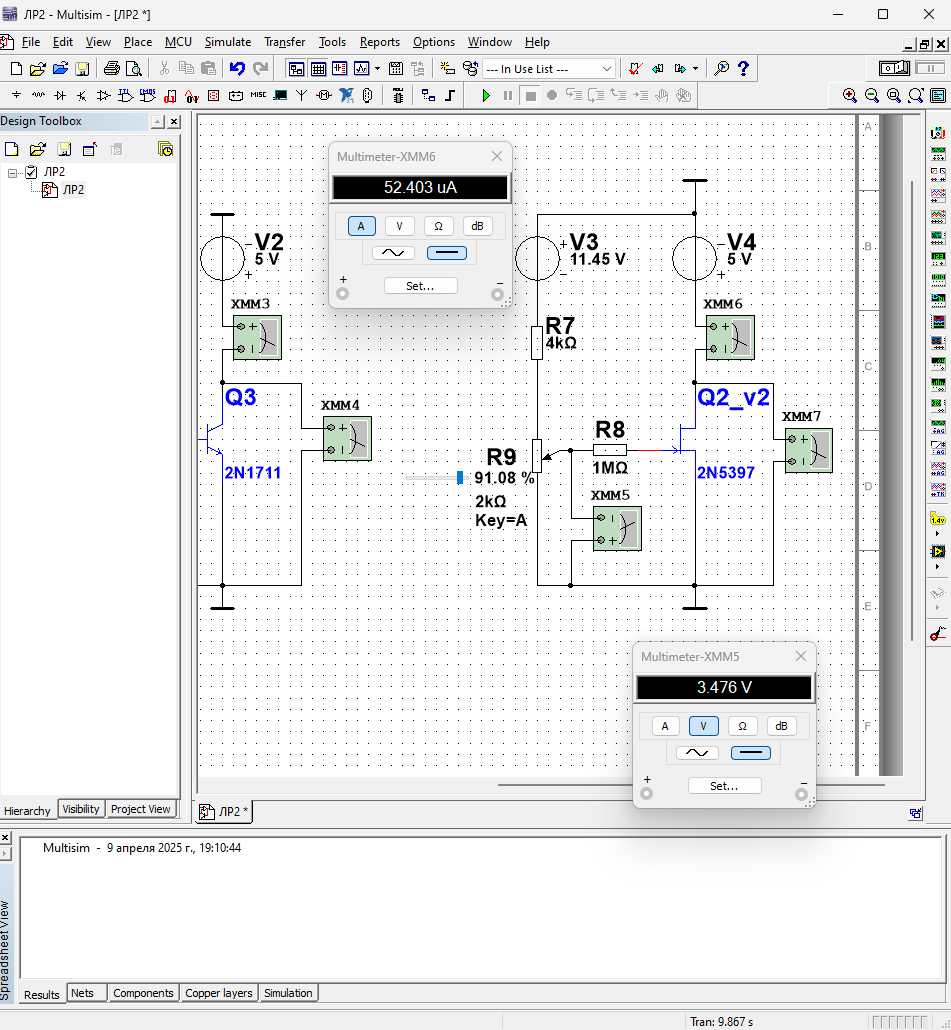
Task: Select Ammeter mode A in XMM5
Action: tap(665, 726)
